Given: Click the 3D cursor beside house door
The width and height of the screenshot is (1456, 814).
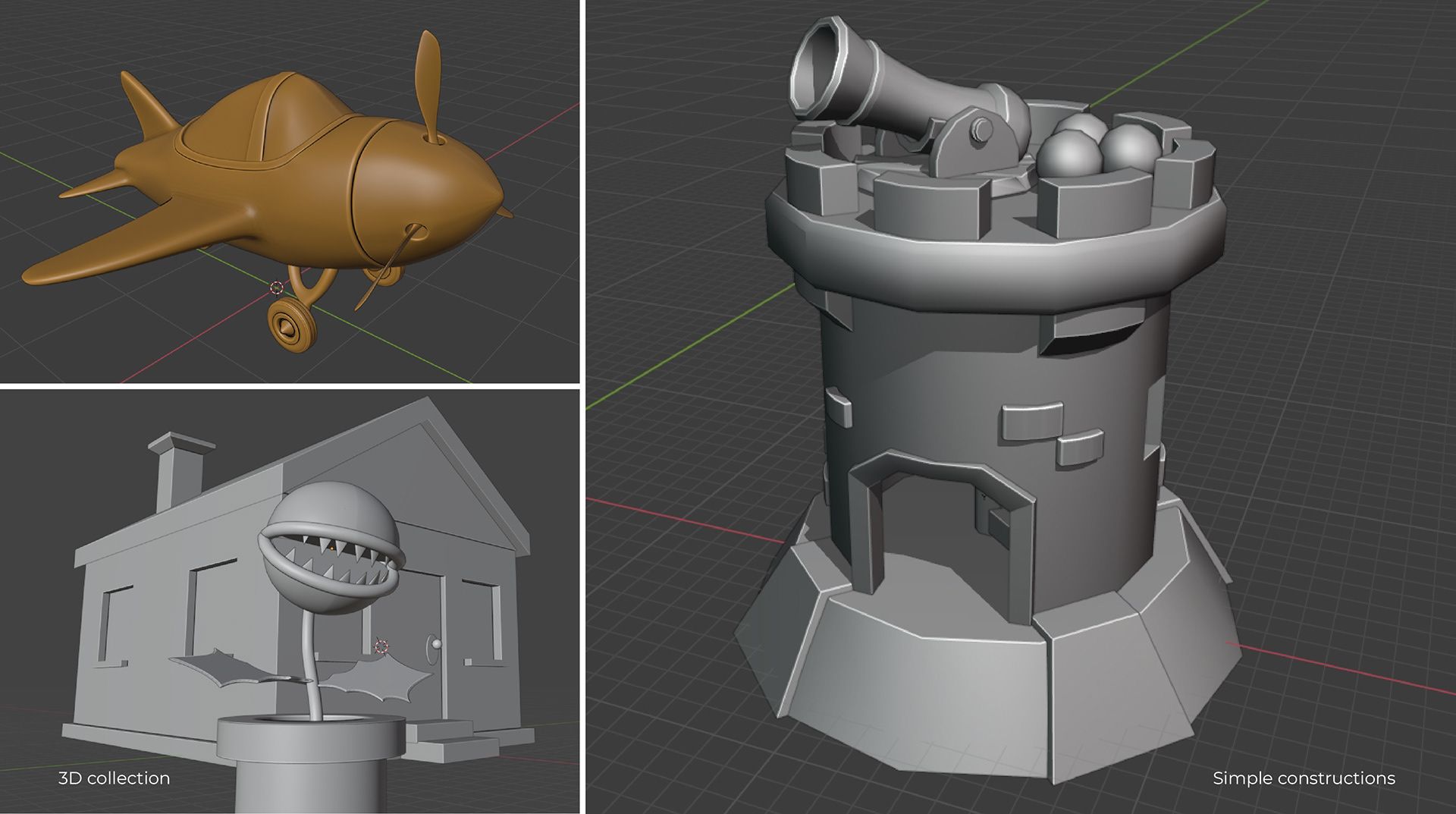Looking at the screenshot, I should coord(381,646).
